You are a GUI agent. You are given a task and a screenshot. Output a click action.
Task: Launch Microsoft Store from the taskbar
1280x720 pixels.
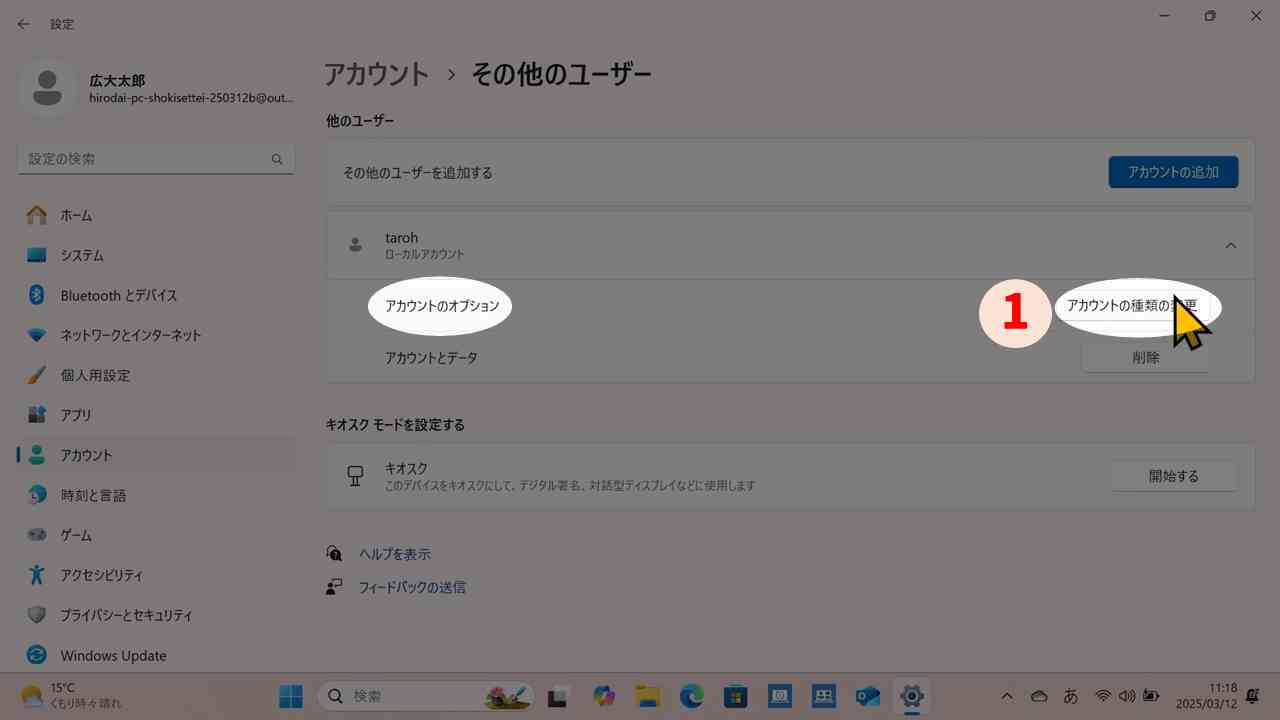736,696
